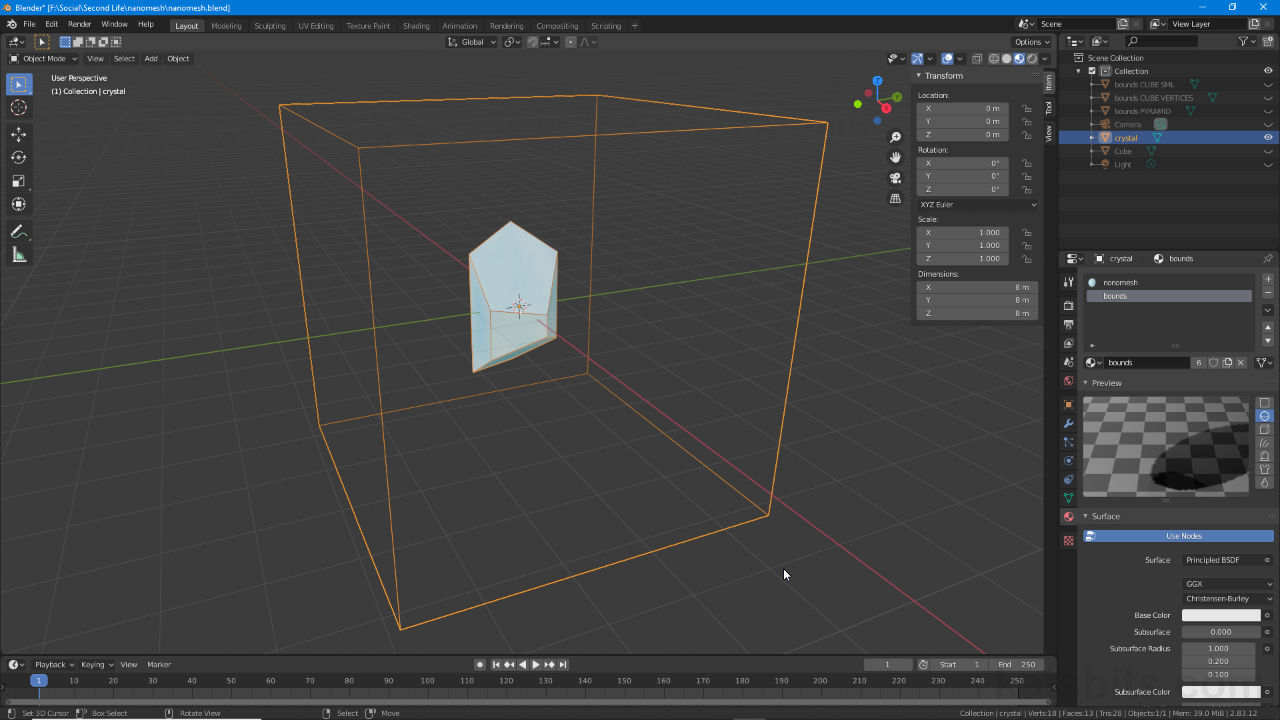Toggle Collection visibility eye in outliner
Viewport: 1280px width, 720px height.
pos(1268,71)
